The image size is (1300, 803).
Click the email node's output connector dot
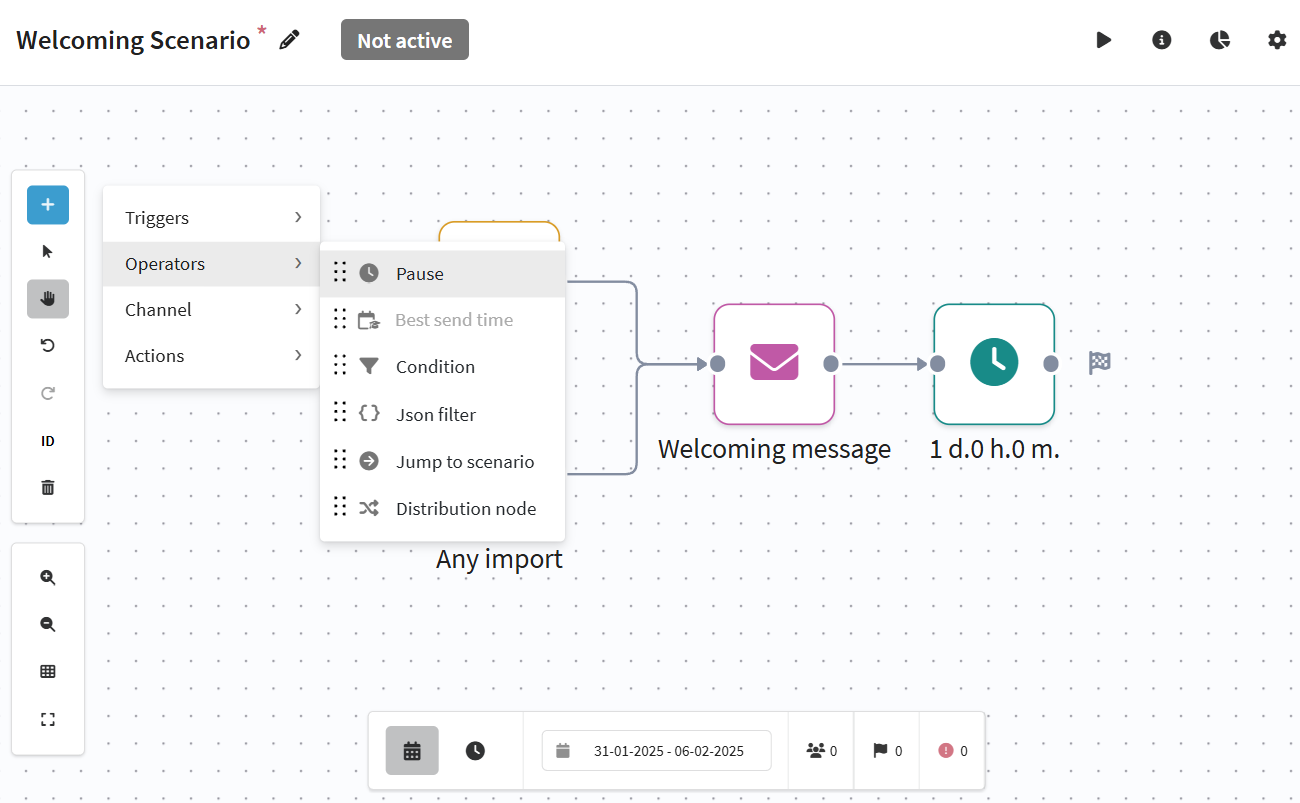[x=831, y=364]
